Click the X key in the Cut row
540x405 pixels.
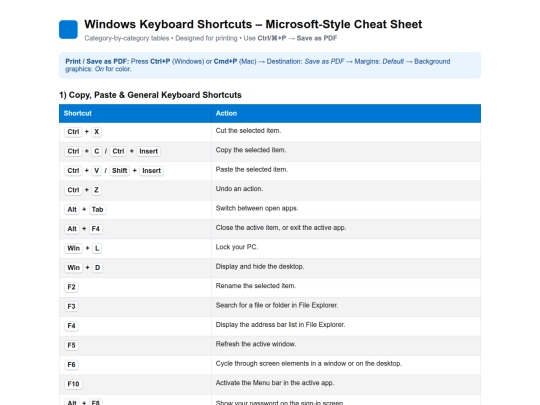point(97,132)
